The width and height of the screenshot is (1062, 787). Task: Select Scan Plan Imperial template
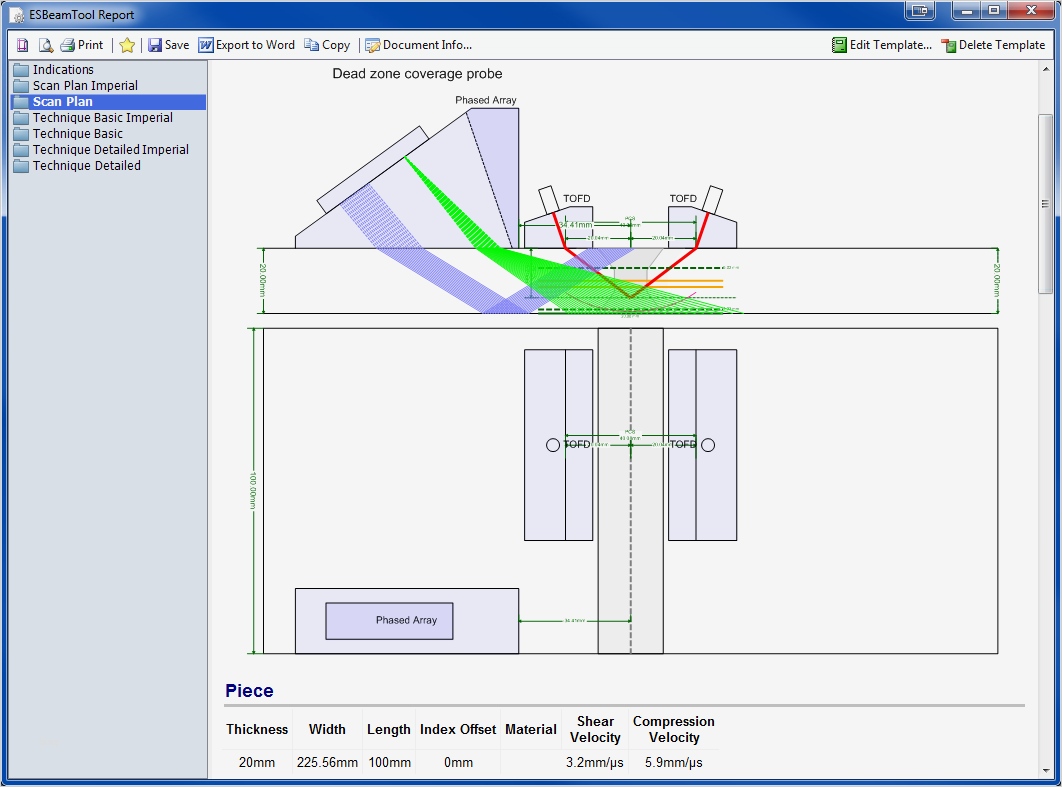pyautogui.click(x=85, y=86)
